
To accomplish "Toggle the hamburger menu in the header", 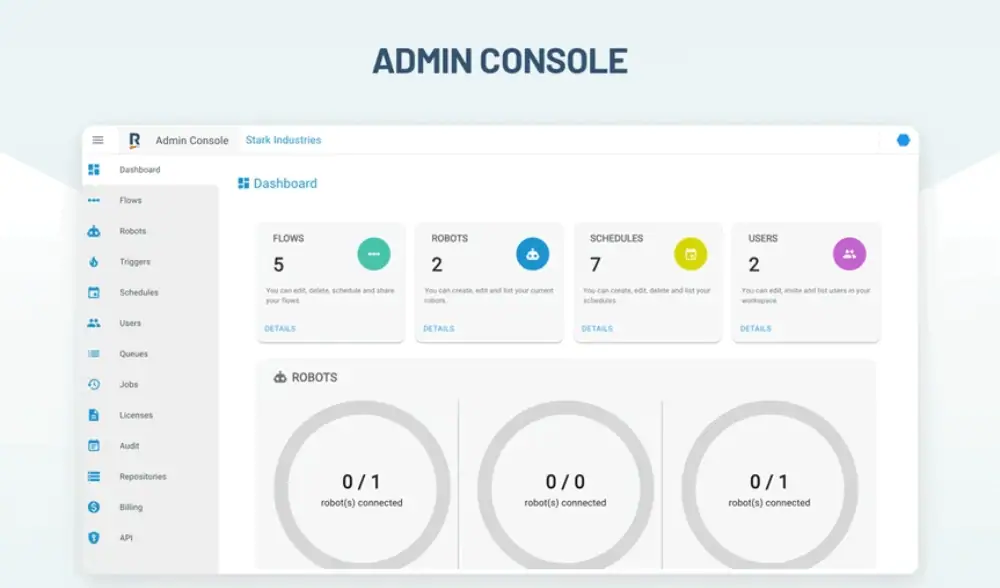I will tap(98, 140).
